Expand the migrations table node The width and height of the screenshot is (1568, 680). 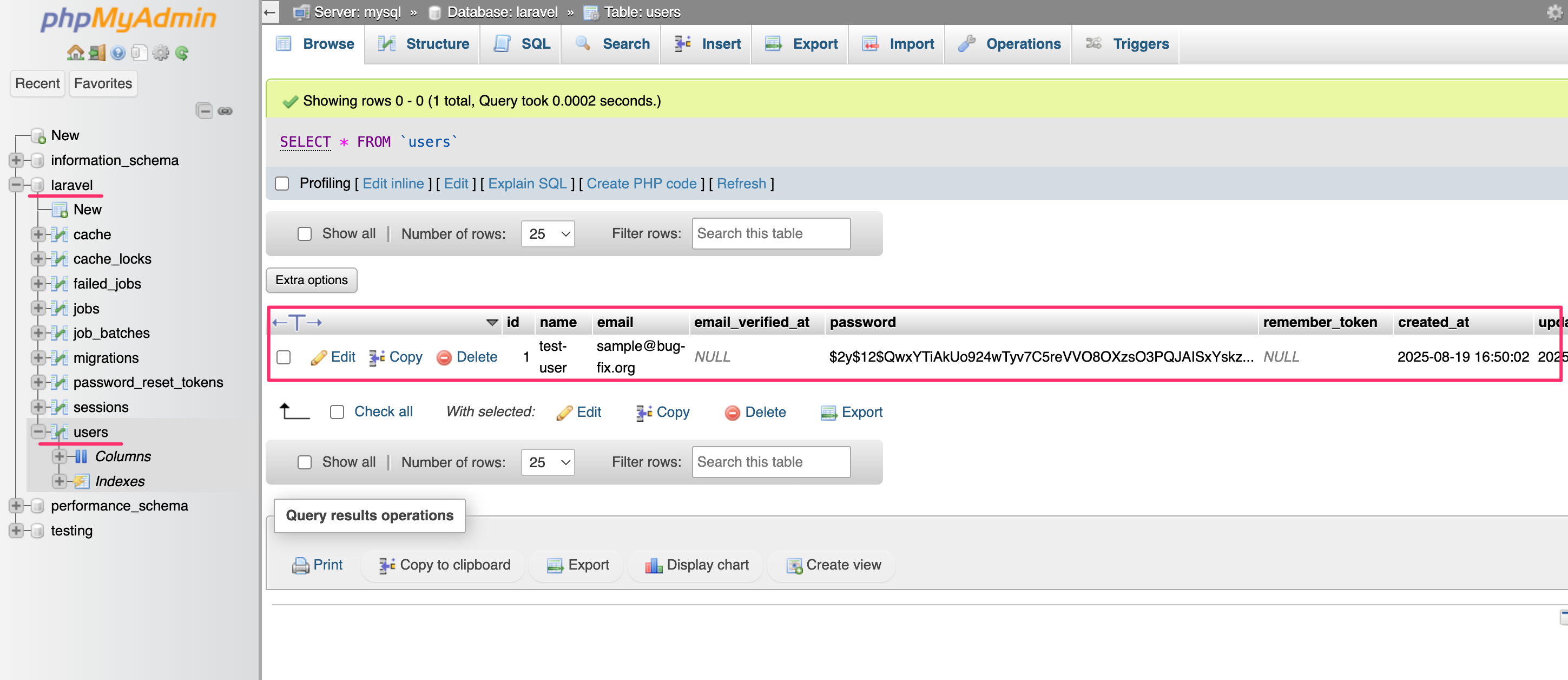click(38, 358)
